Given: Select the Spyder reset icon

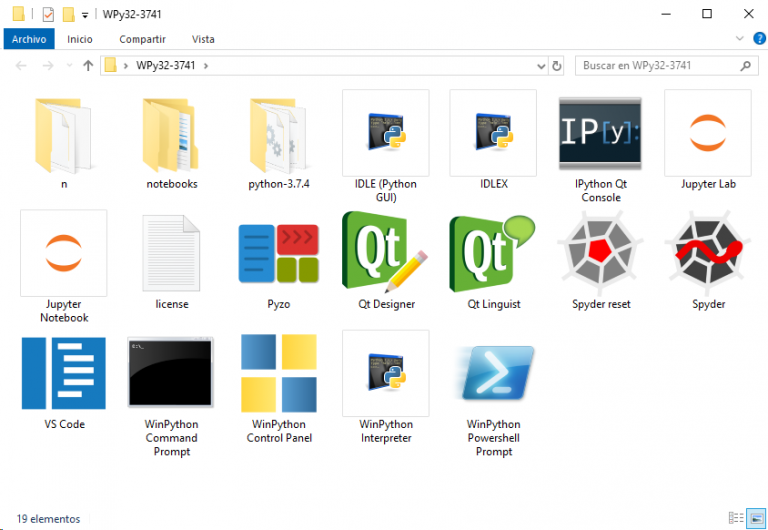Looking at the screenshot, I should pyautogui.click(x=600, y=253).
